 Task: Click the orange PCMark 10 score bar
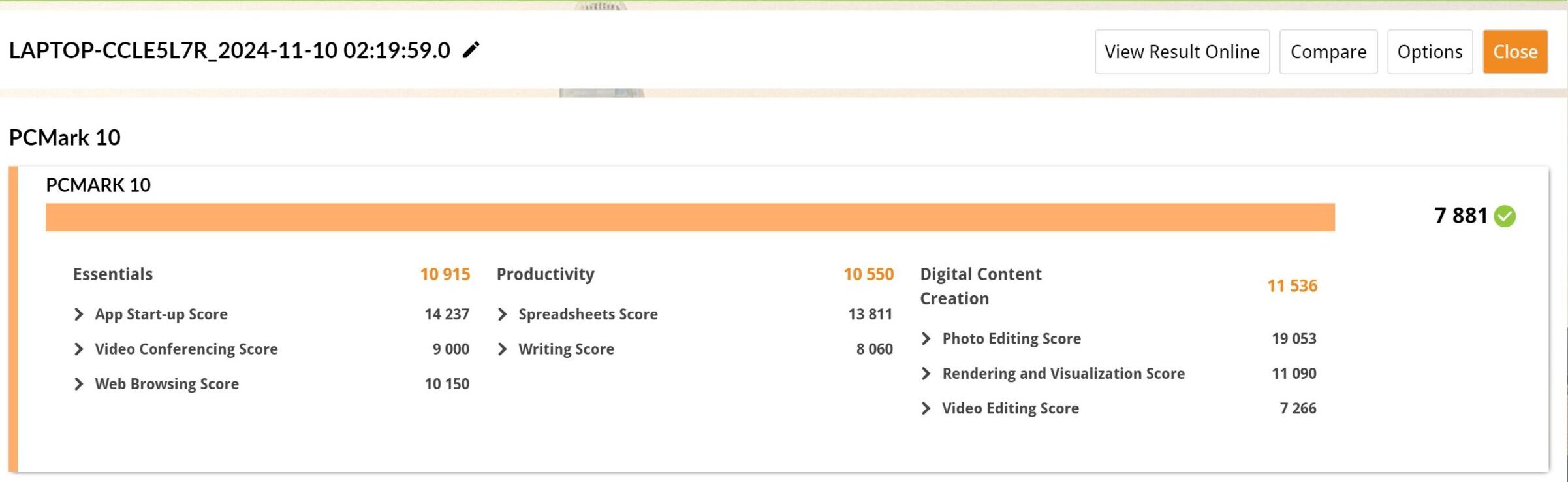pyautogui.click(x=690, y=217)
